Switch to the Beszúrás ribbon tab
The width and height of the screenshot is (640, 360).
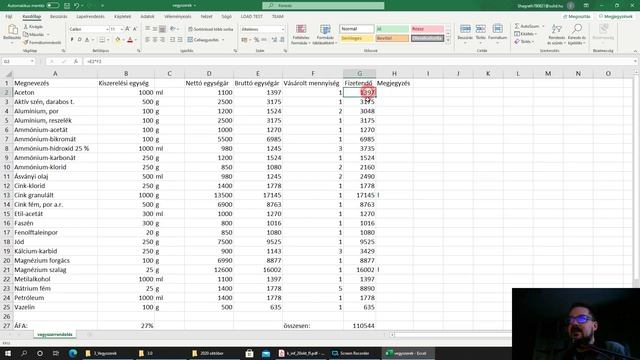58,17
